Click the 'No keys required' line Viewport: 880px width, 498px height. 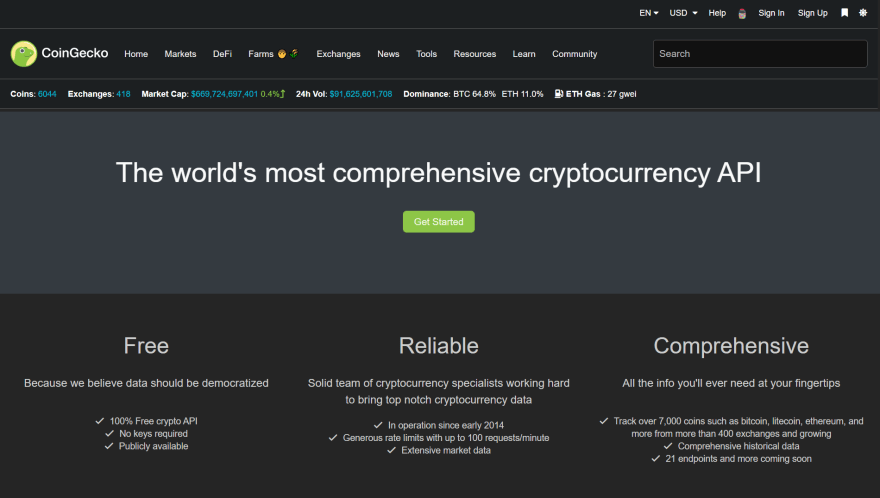coord(146,433)
